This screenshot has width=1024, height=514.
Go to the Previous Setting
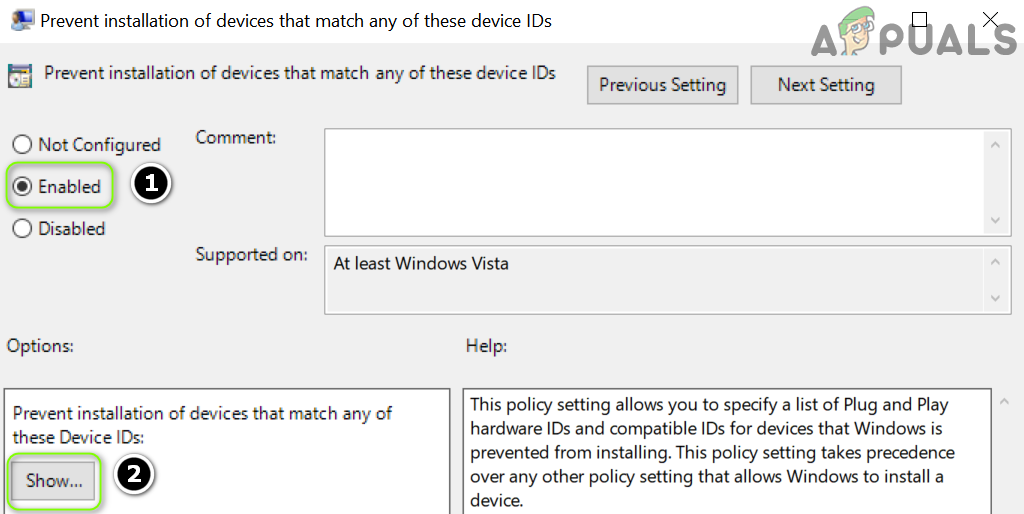point(662,85)
